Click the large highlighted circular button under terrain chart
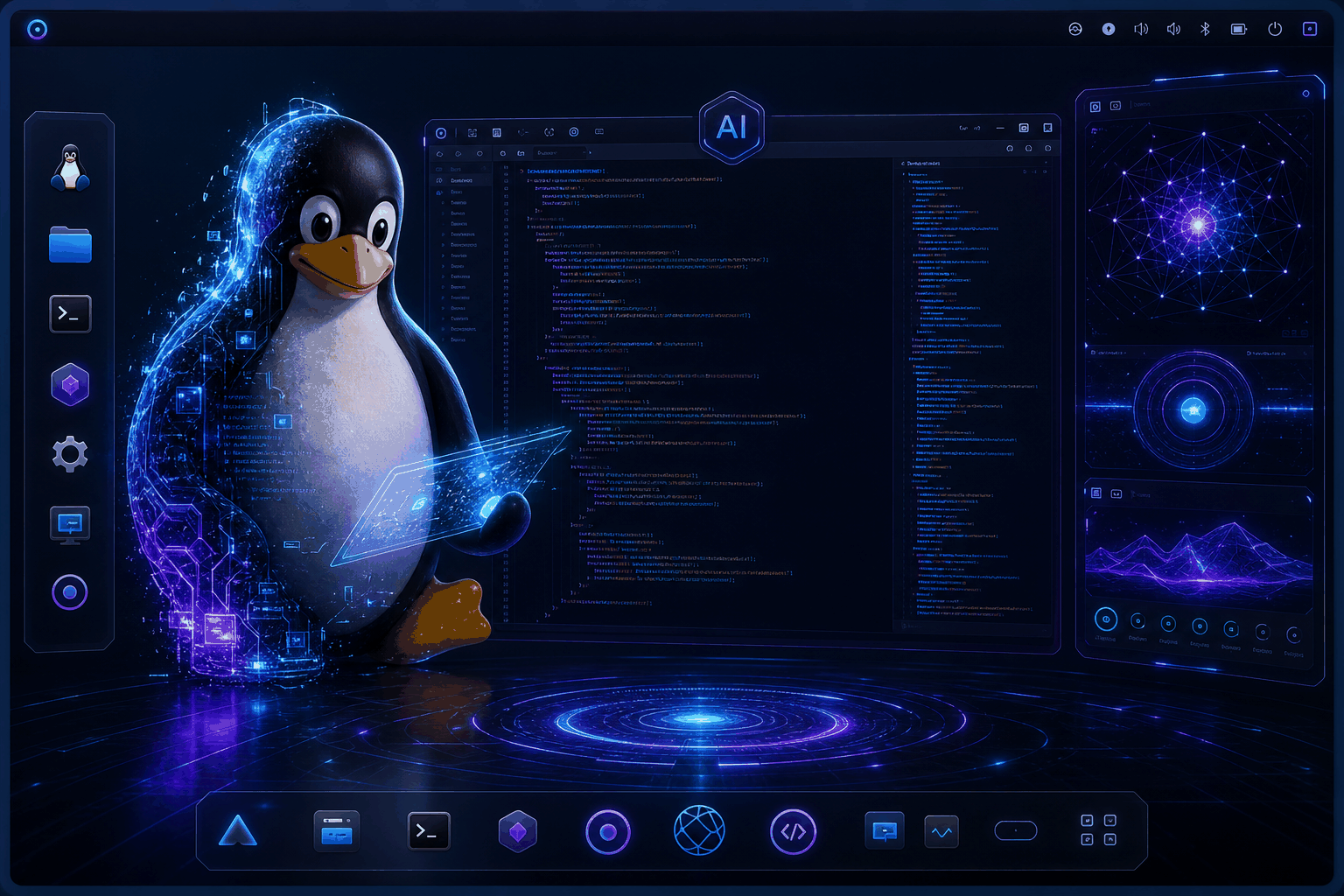Image resolution: width=1344 pixels, height=896 pixels. point(1106,620)
